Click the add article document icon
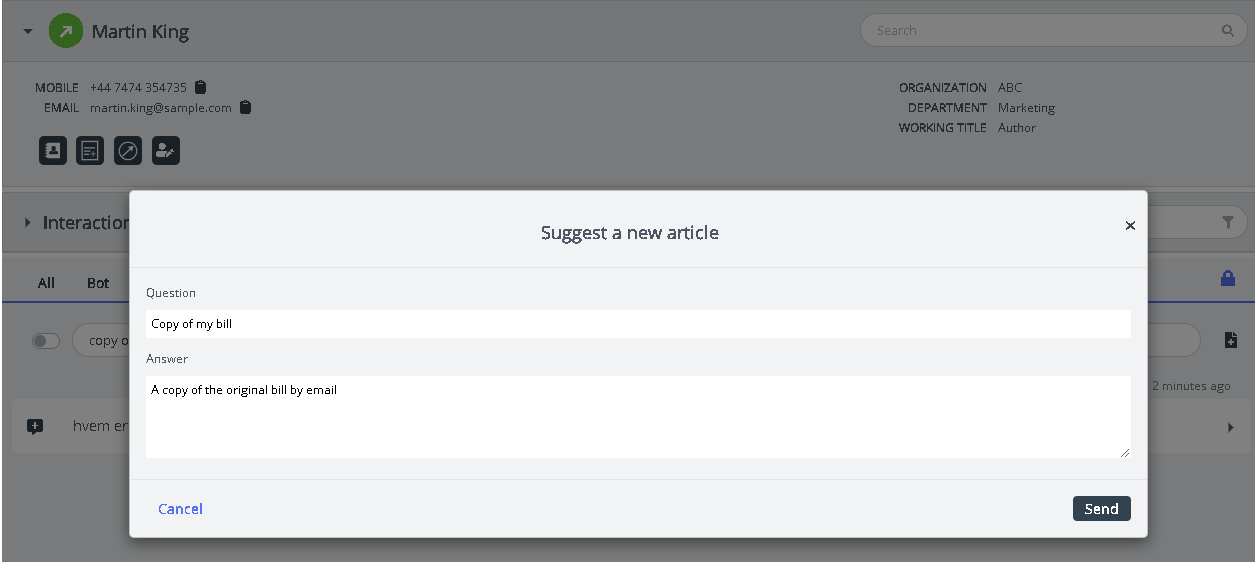Screen dimensions: 1255x562 pyautogui.click(x=1231, y=341)
